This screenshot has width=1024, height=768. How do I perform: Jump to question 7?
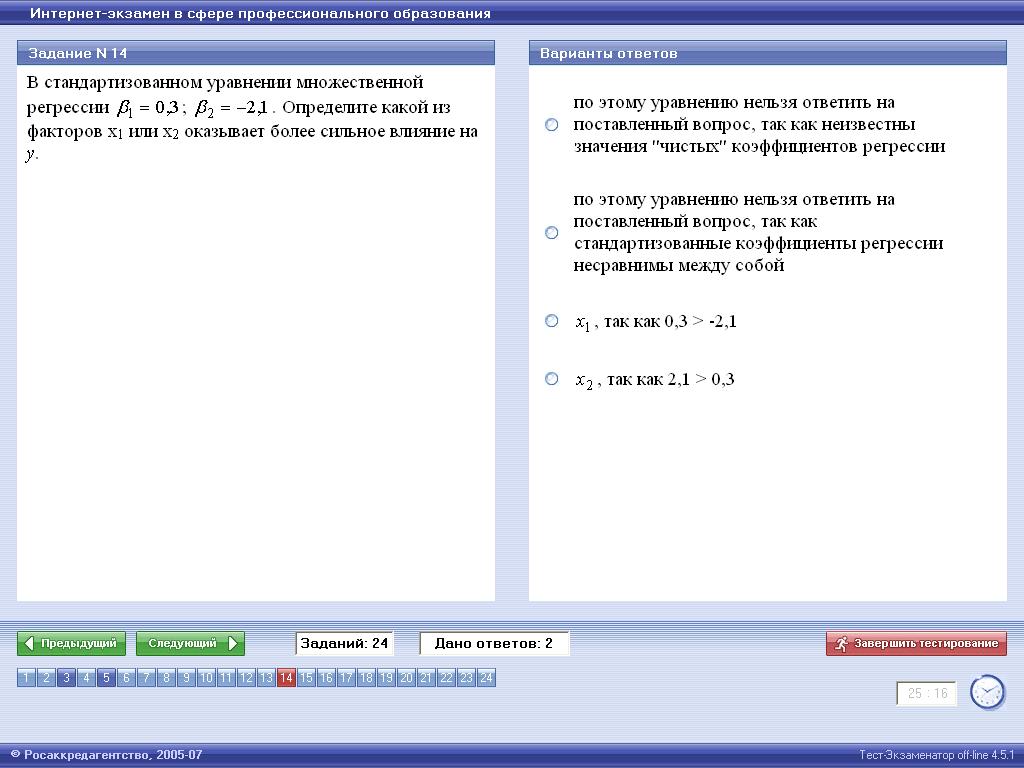(146, 678)
